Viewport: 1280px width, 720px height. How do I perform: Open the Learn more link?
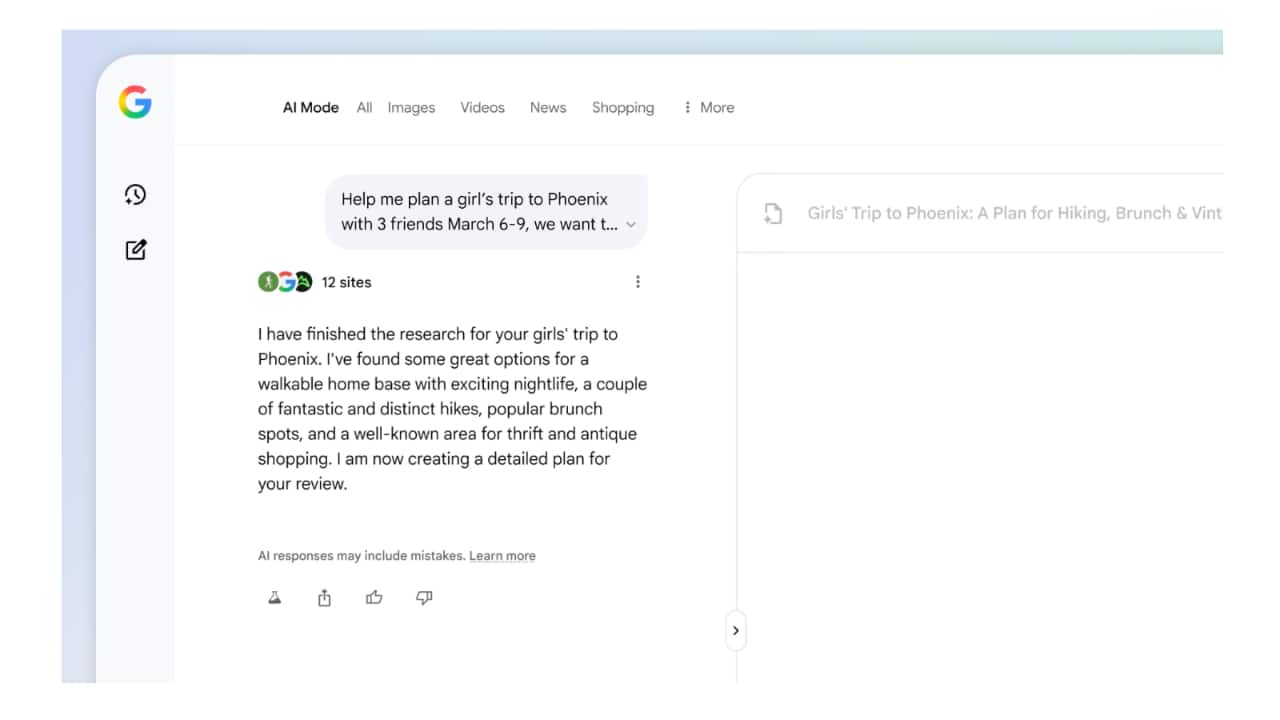(x=502, y=555)
